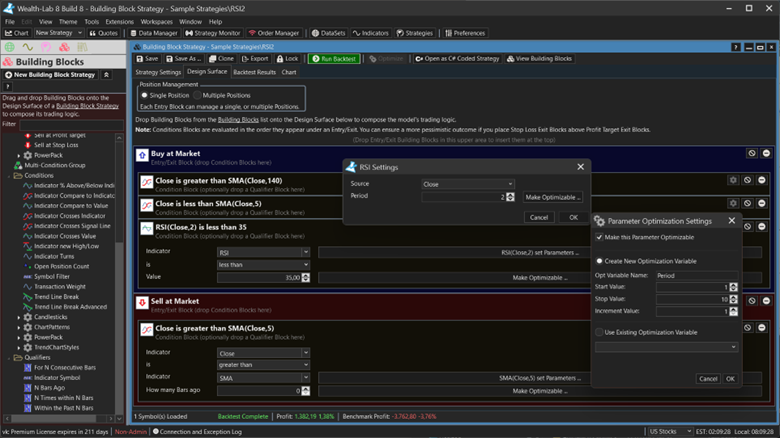This screenshot has height=438, width=780.
Task: Click the Indicators toolbar icon
Action: pyautogui.click(x=371, y=33)
